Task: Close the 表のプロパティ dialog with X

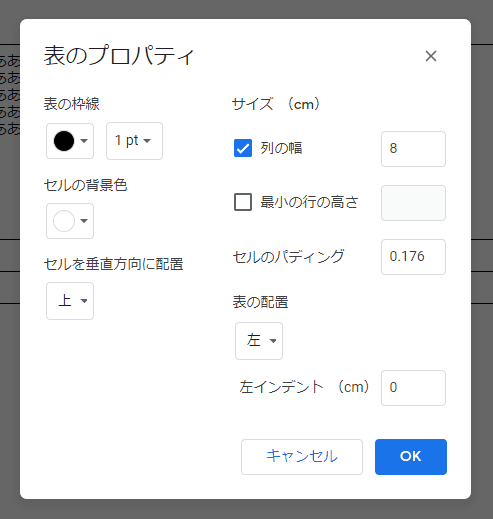Action: pos(431,56)
